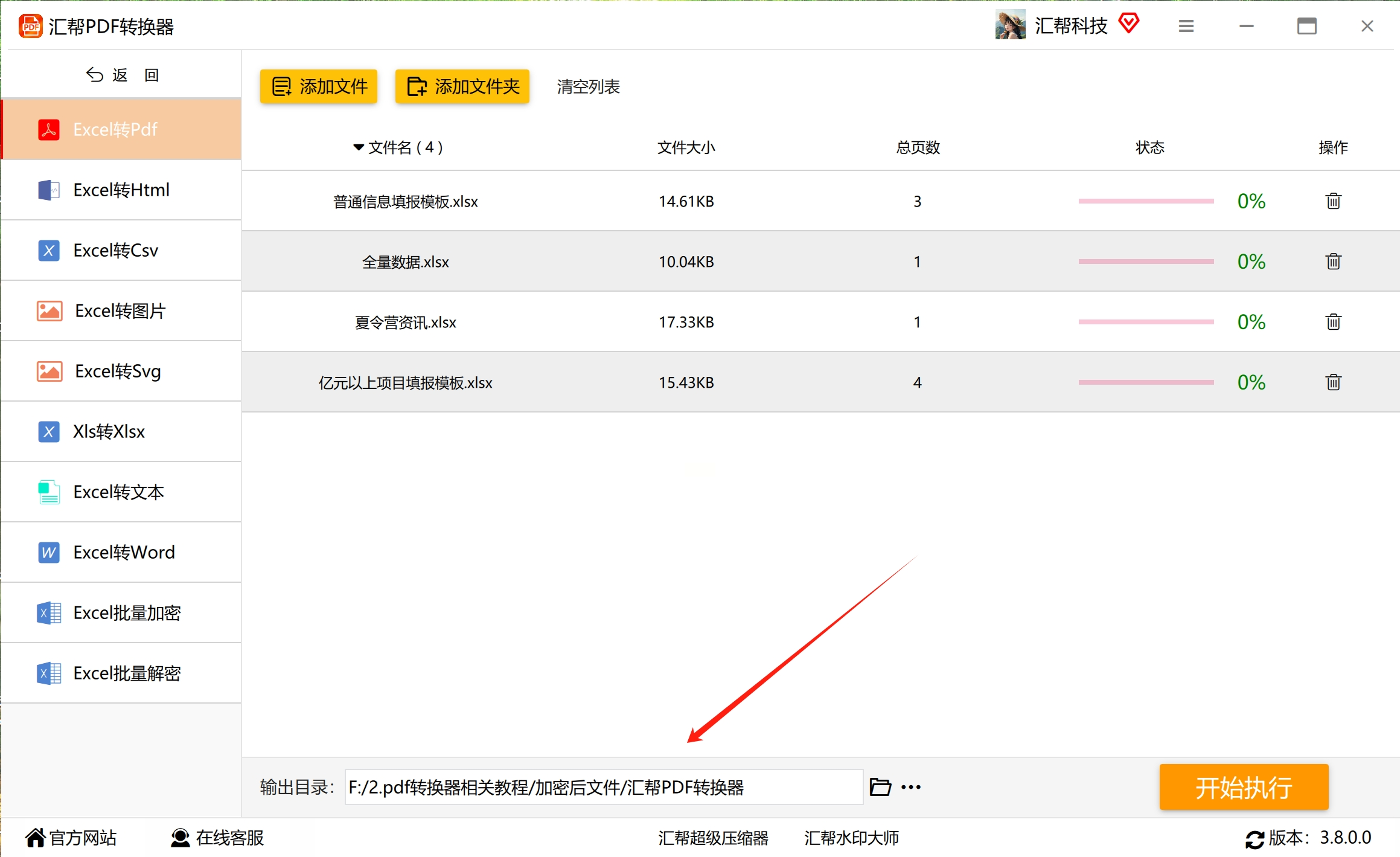Screen dimensions: 1400x857
Task: Contact 在线客服 support
Action: click(230, 838)
